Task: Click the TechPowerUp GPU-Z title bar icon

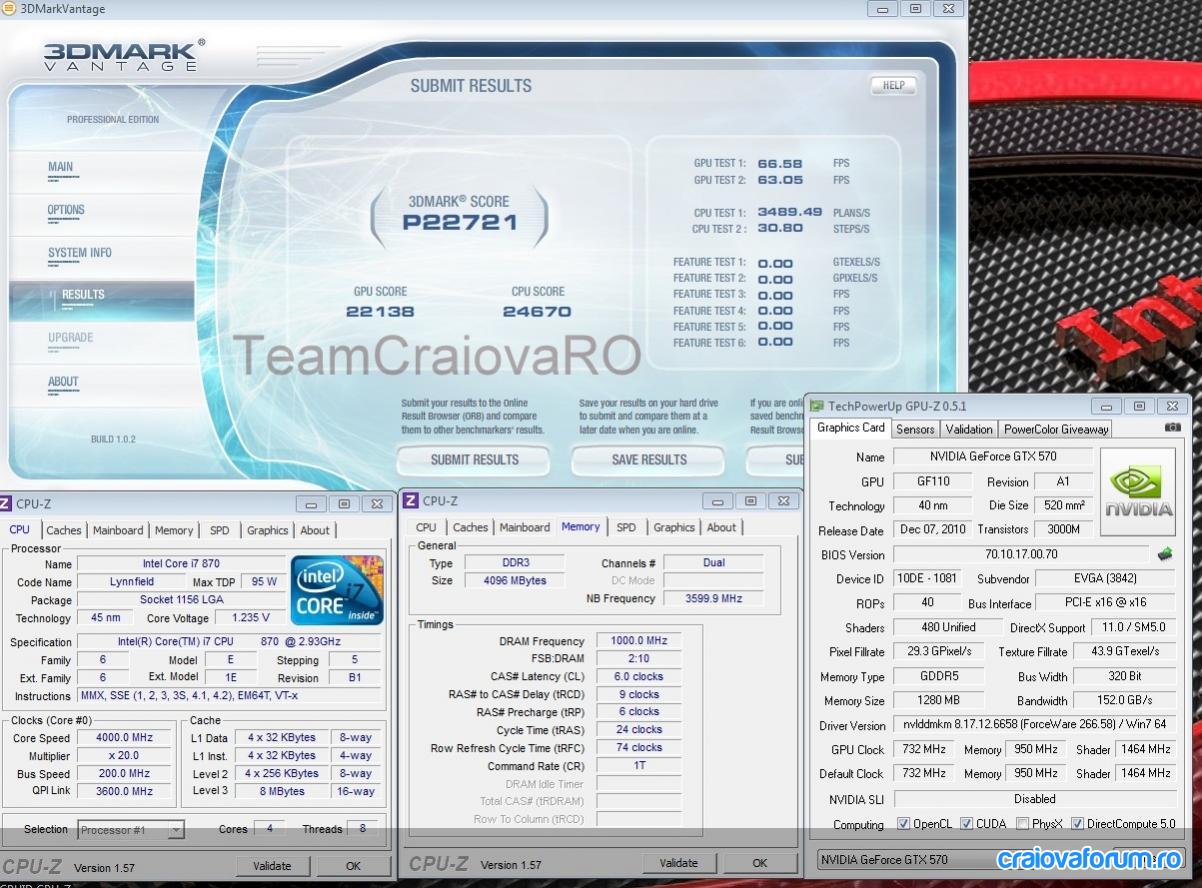Action: click(817, 406)
